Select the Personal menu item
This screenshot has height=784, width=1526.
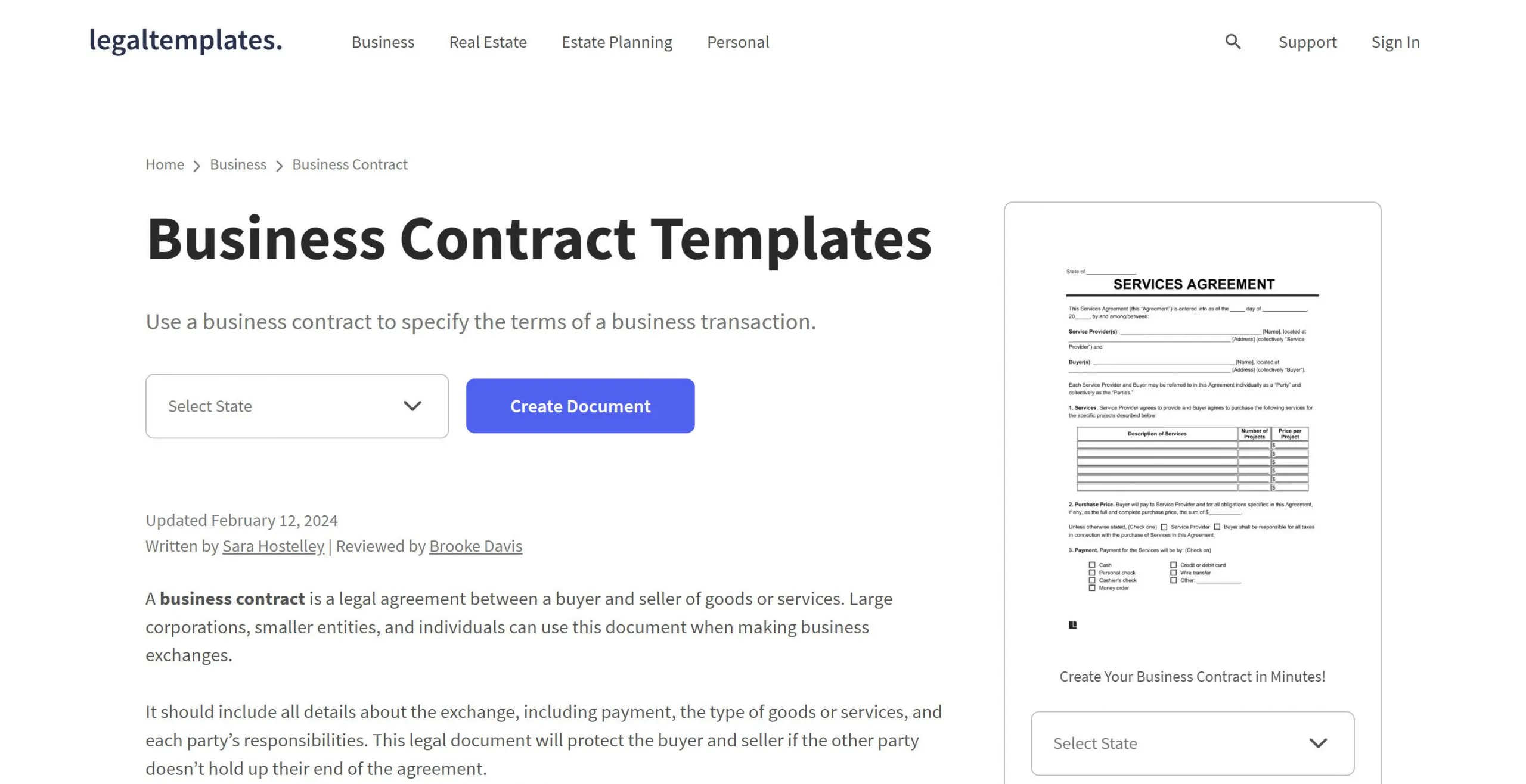click(x=738, y=41)
